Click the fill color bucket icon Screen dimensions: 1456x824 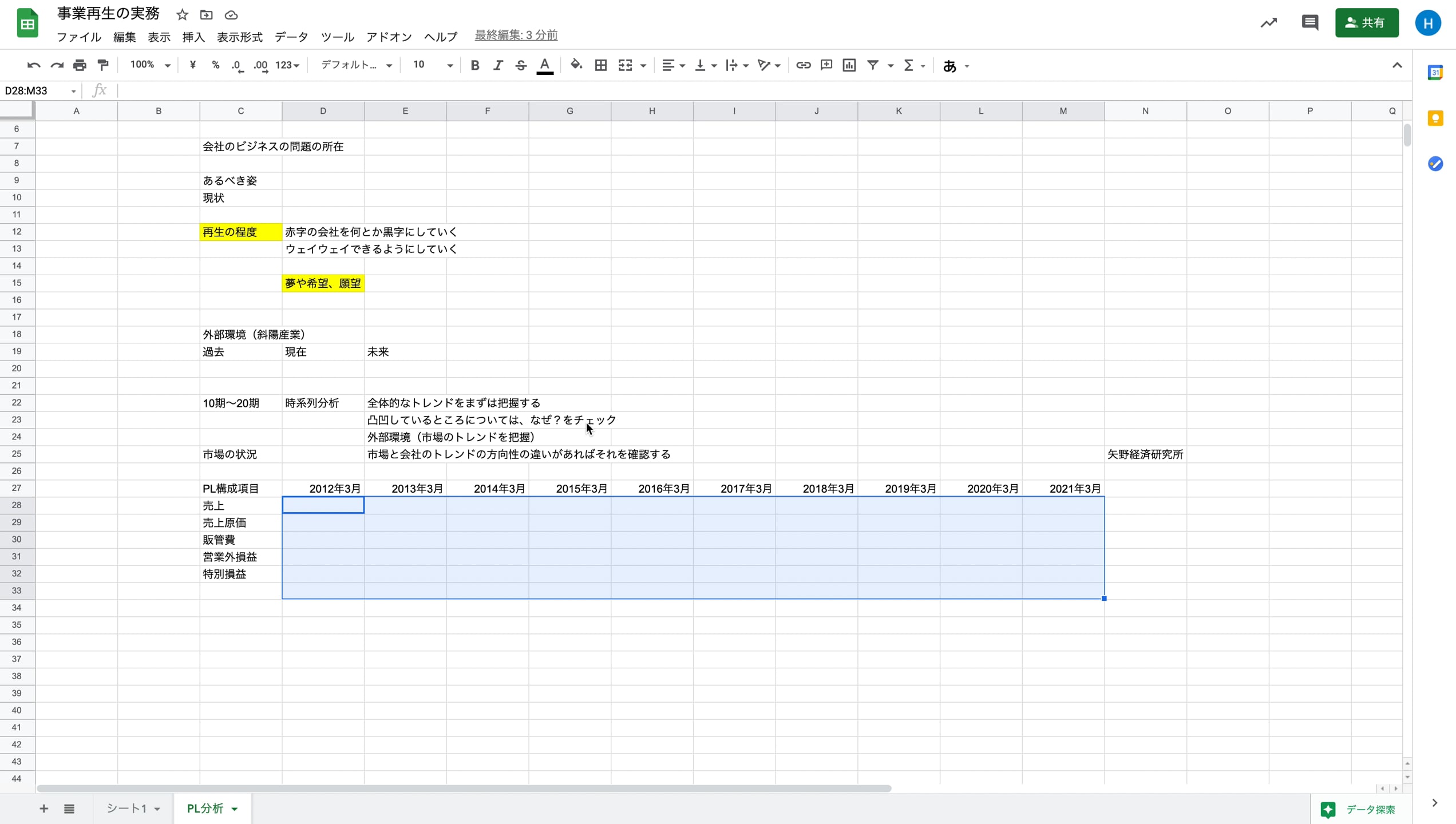point(576,65)
